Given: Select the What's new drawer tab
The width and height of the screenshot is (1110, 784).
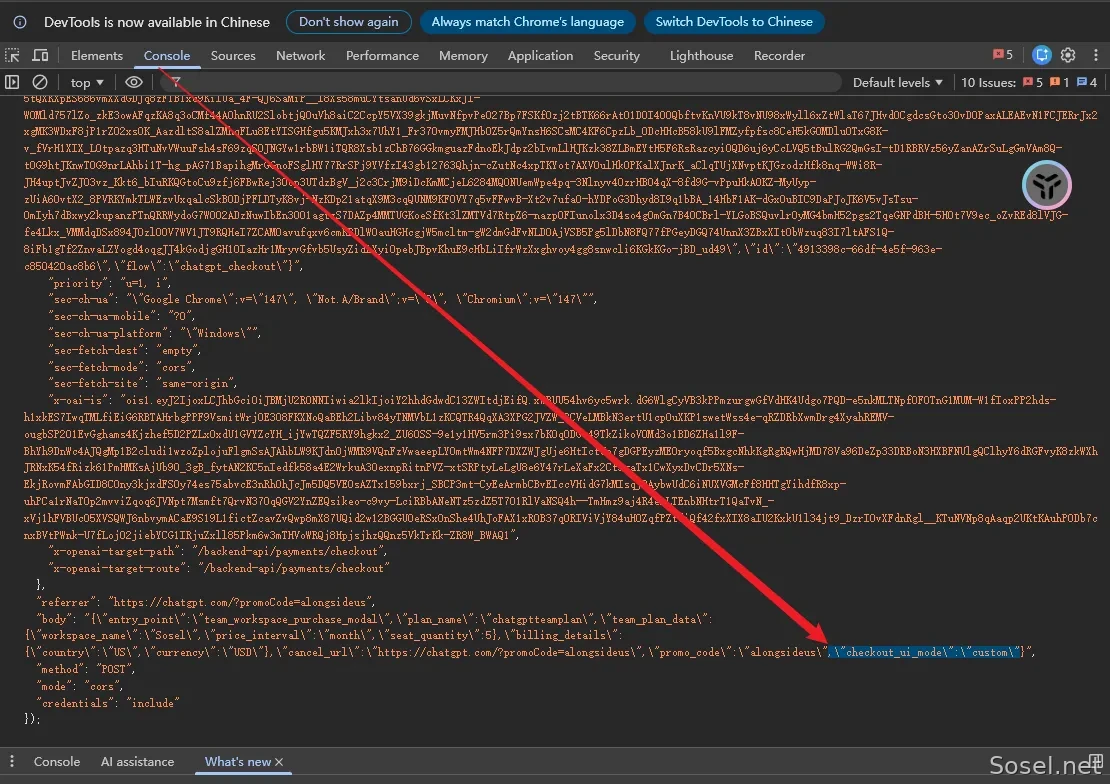Looking at the screenshot, I should click(237, 761).
